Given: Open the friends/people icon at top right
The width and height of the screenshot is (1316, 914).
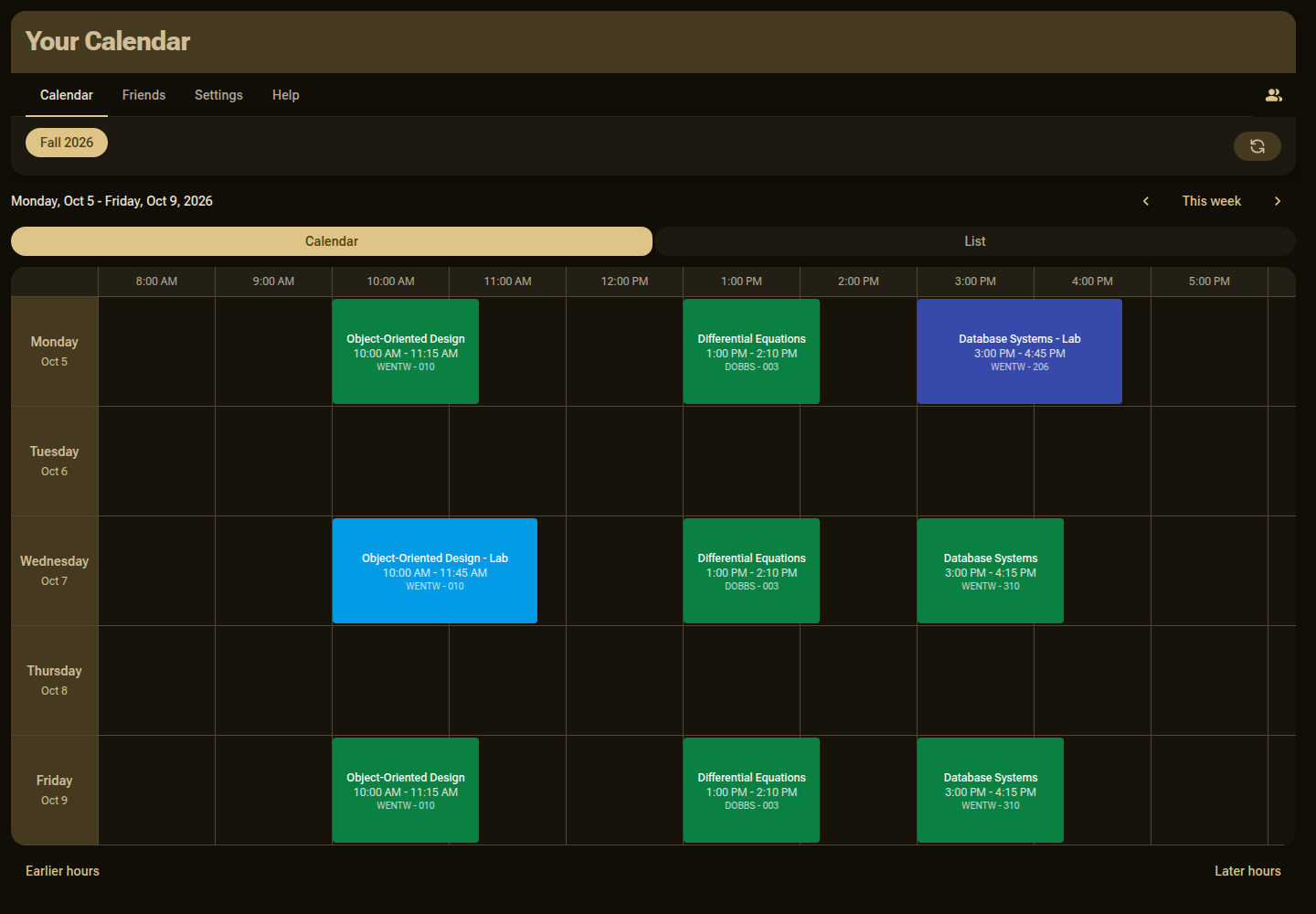Looking at the screenshot, I should 1274,95.
